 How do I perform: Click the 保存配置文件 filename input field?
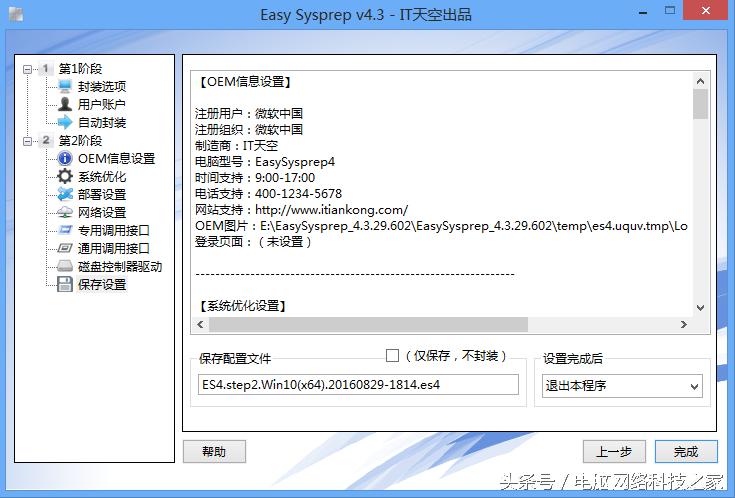click(358, 385)
